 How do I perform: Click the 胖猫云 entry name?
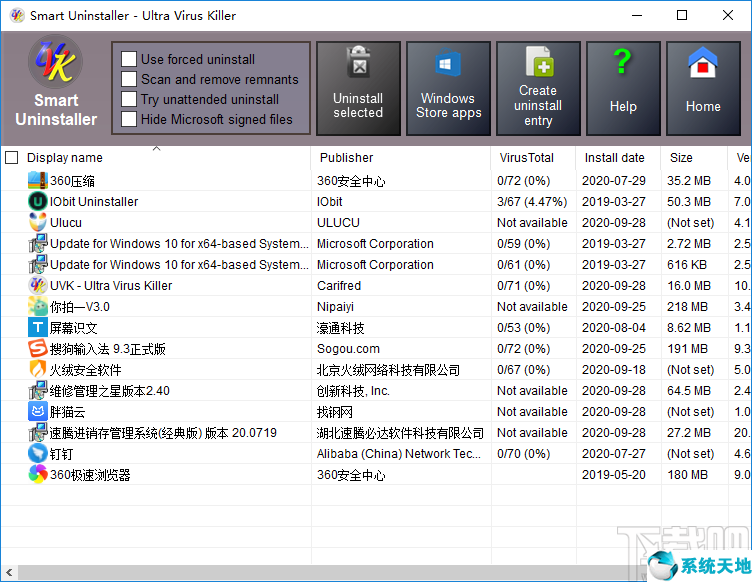coord(68,412)
